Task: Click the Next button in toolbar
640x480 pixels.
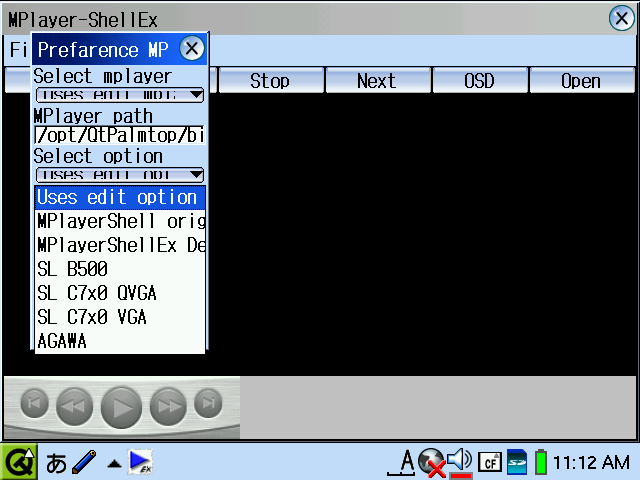Action: (x=378, y=80)
